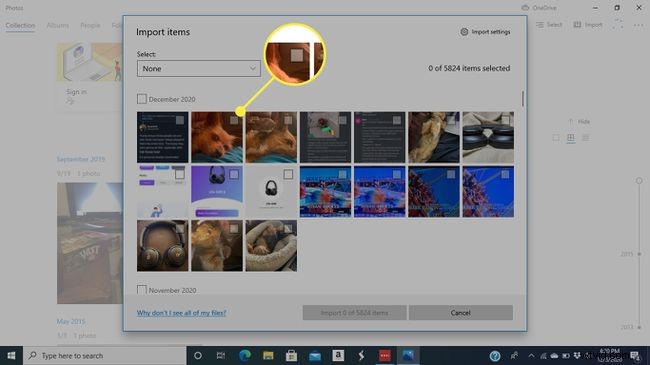Tick checkbox on toy photo screenshot thumbnail
The width and height of the screenshot is (650, 365).
point(342,120)
